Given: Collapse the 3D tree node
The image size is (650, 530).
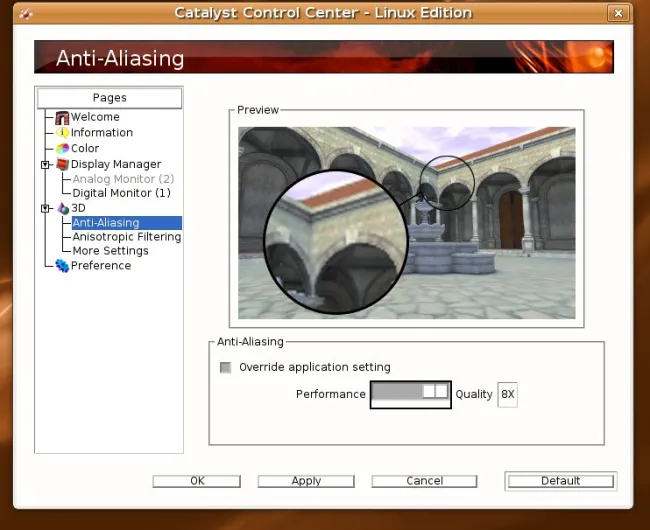Looking at the screenshot, I should point(45,208).
